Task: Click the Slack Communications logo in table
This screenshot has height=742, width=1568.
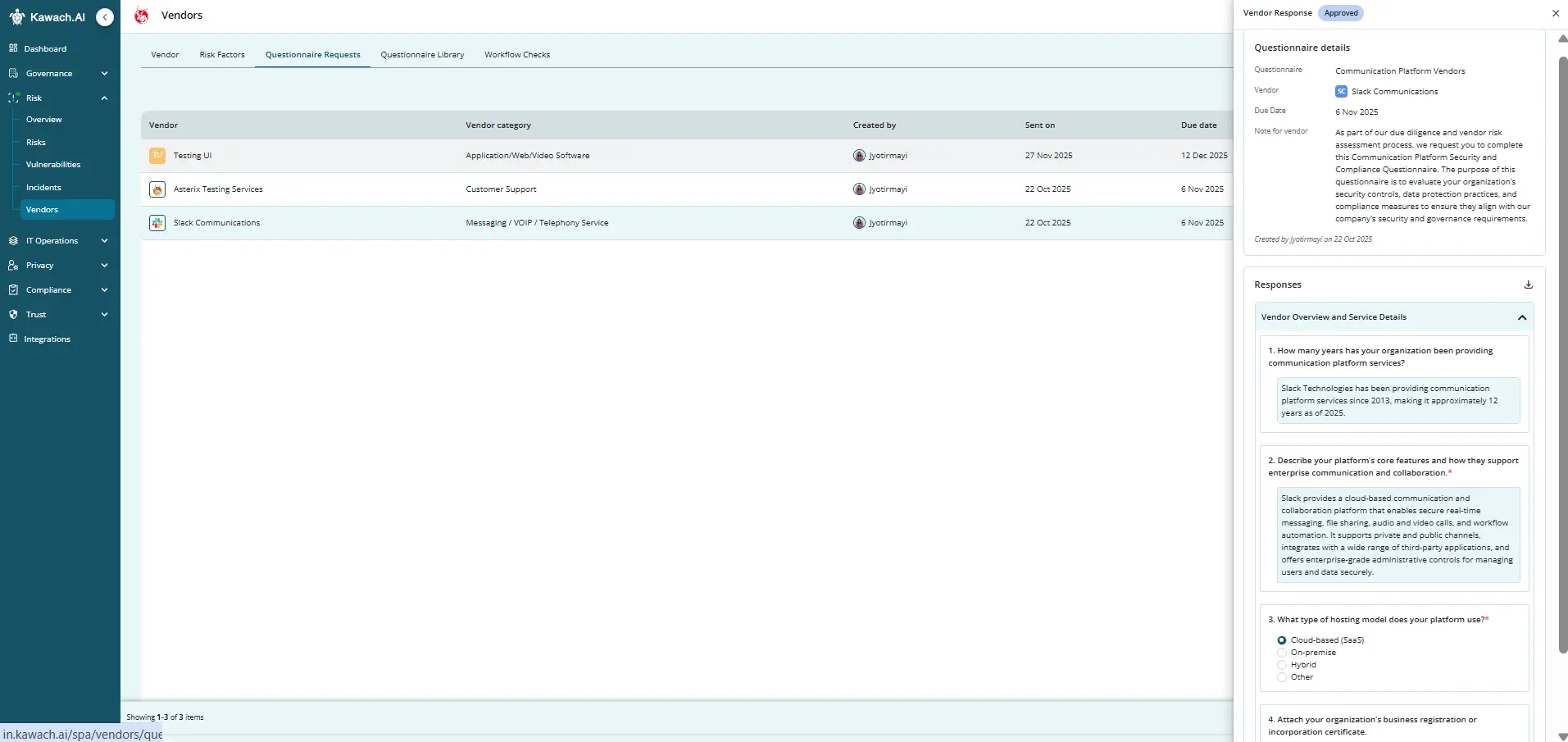Action: 157,223
